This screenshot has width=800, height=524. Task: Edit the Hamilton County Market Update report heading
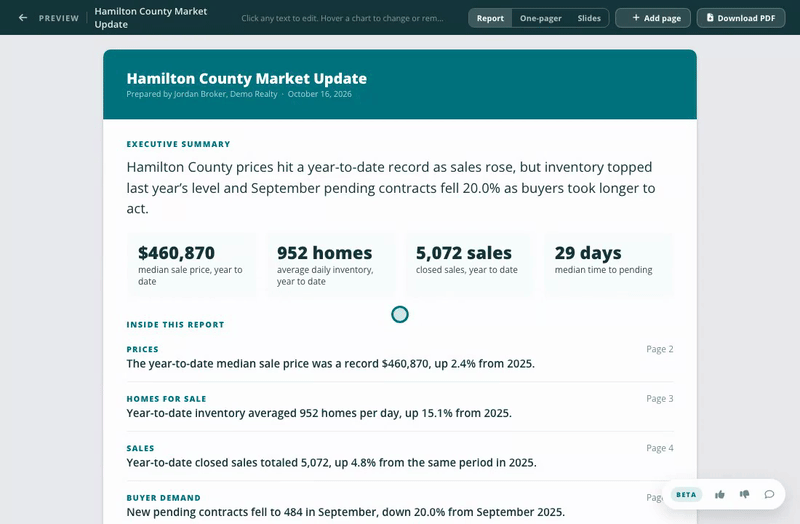(246, 79)
